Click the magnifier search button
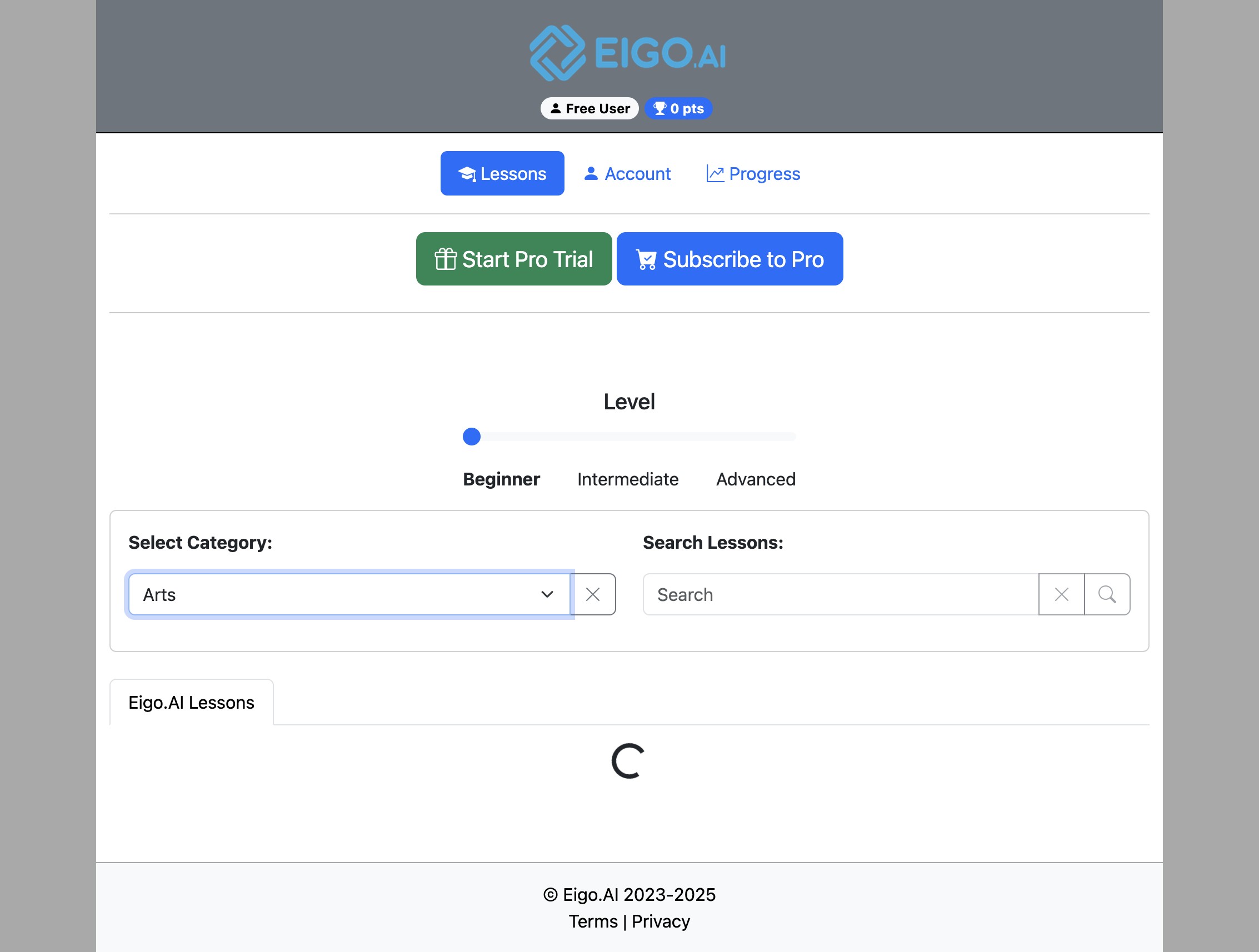 click(x=1107, y=595)
